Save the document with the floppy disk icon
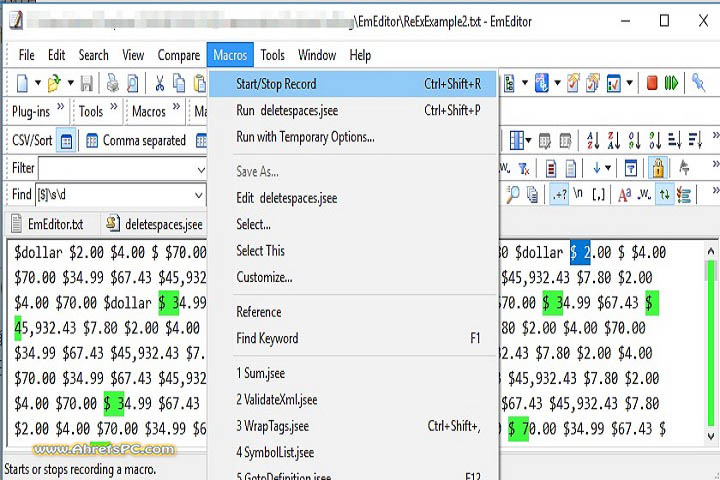The image size is (720, 480). [86, 83]
